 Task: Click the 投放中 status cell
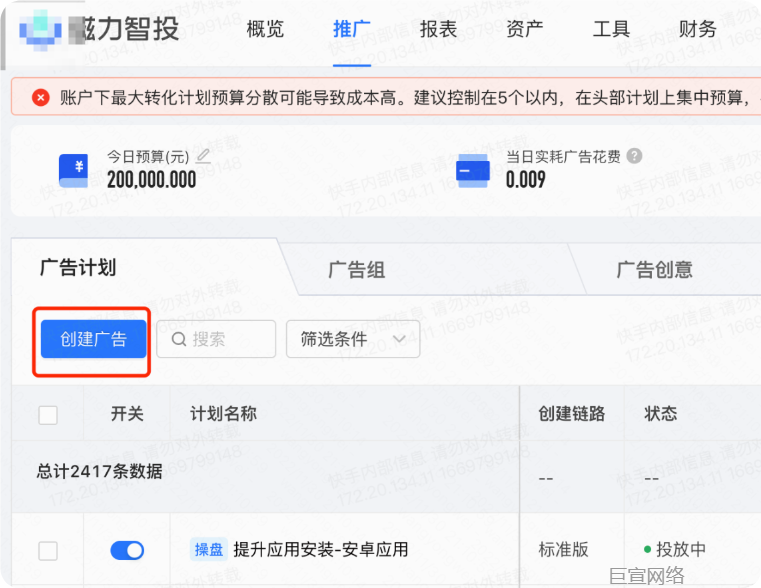coord(675,550)
